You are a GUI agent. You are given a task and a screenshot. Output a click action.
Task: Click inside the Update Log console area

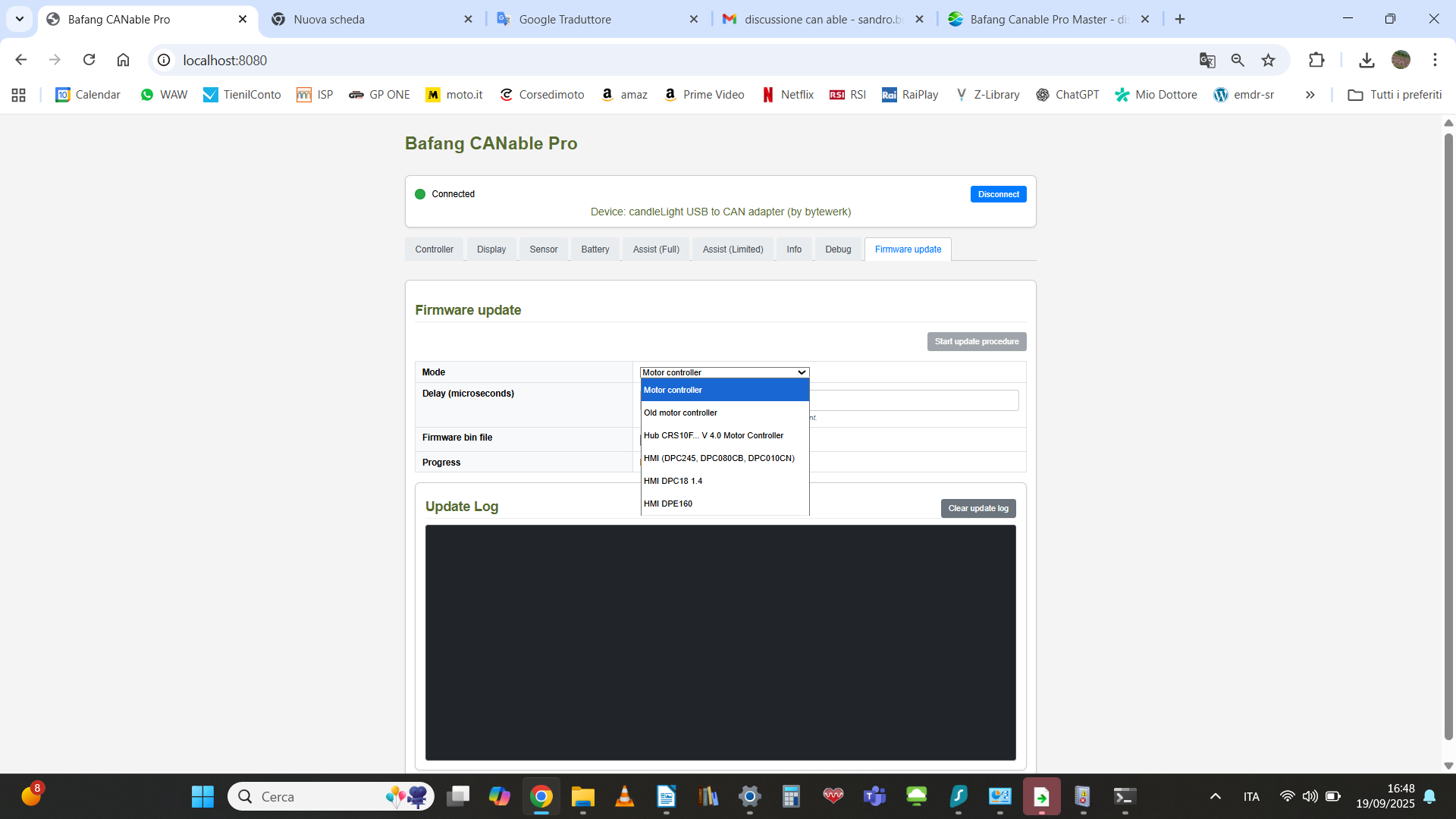point(720,642)
